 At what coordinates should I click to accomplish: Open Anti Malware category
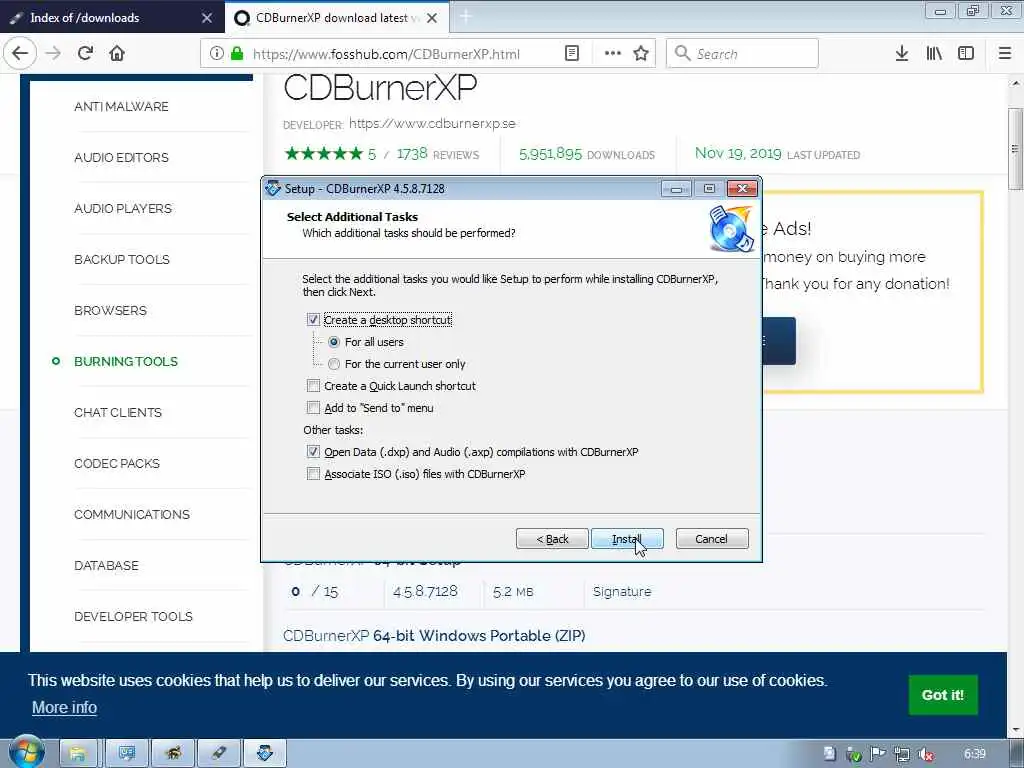coord(121,106)
